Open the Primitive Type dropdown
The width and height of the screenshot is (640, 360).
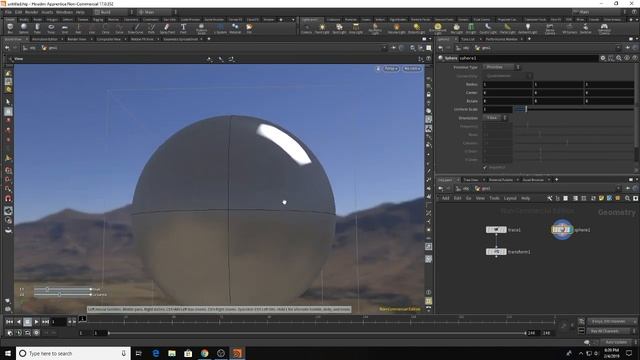[x=502, y=67]
